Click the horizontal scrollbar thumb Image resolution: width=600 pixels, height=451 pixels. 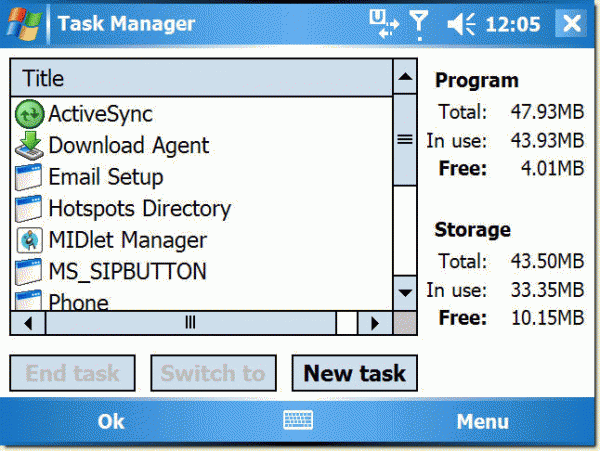[x=190, y=323]
